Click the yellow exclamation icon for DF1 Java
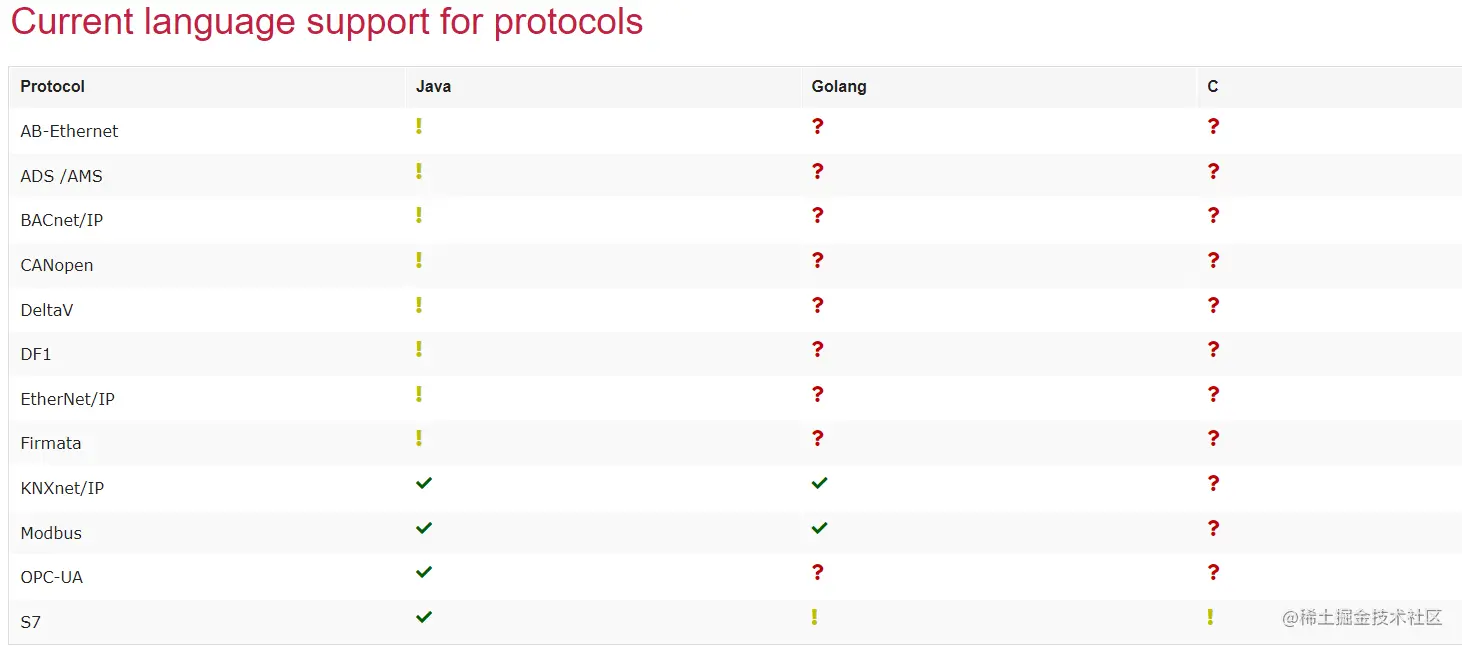The height and width of the screenshot is (647, 1462). [x=419, y=350]
